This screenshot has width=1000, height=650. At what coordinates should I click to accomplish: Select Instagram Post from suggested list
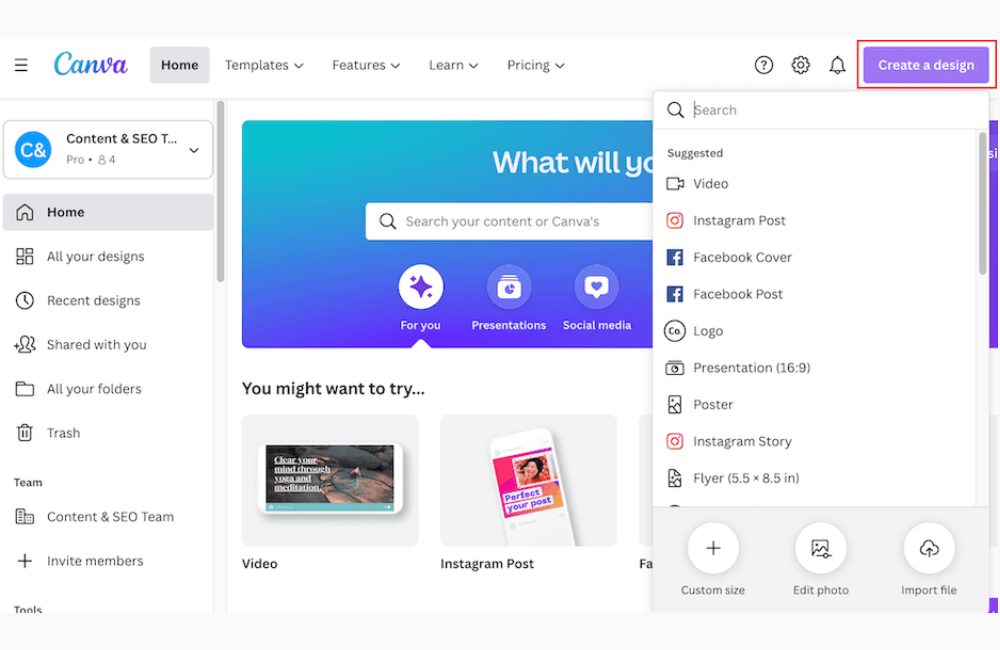[x=739, y=221]
